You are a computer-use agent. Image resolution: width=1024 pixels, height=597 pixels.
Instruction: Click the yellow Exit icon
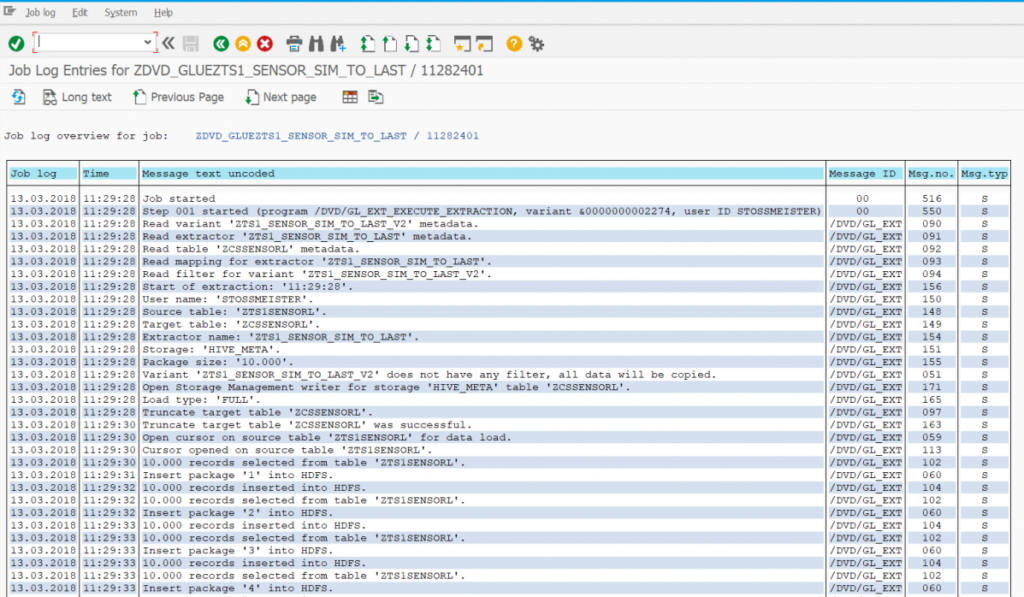[243, 44]
